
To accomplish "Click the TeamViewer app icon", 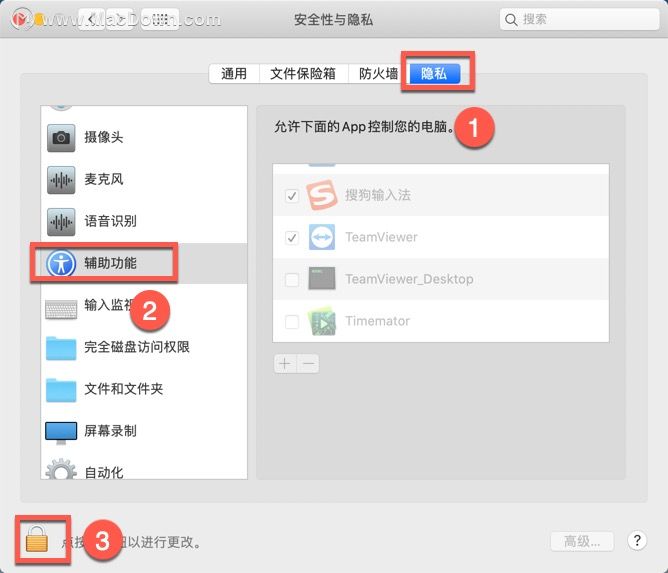I will [322, 237].
